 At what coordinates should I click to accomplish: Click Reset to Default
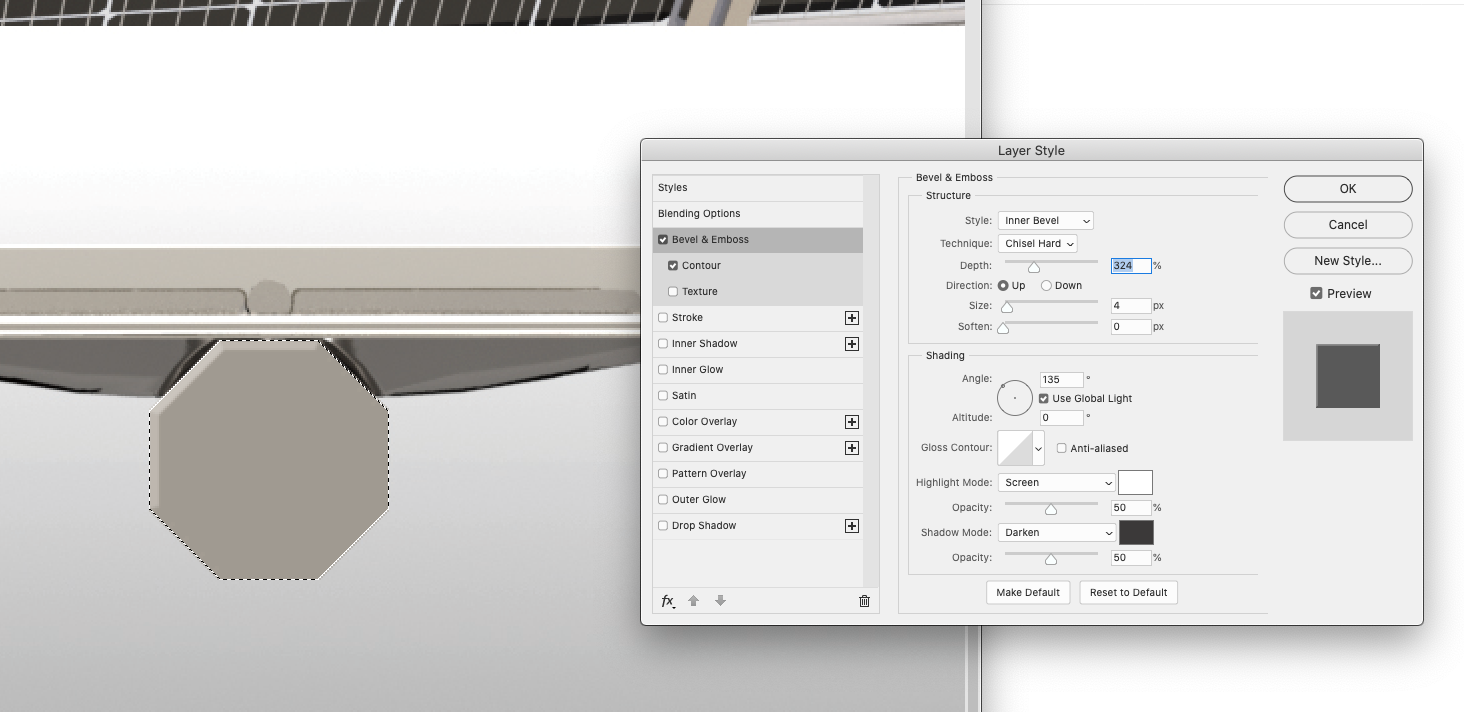pyautogui.click(x=1128, y=592)
